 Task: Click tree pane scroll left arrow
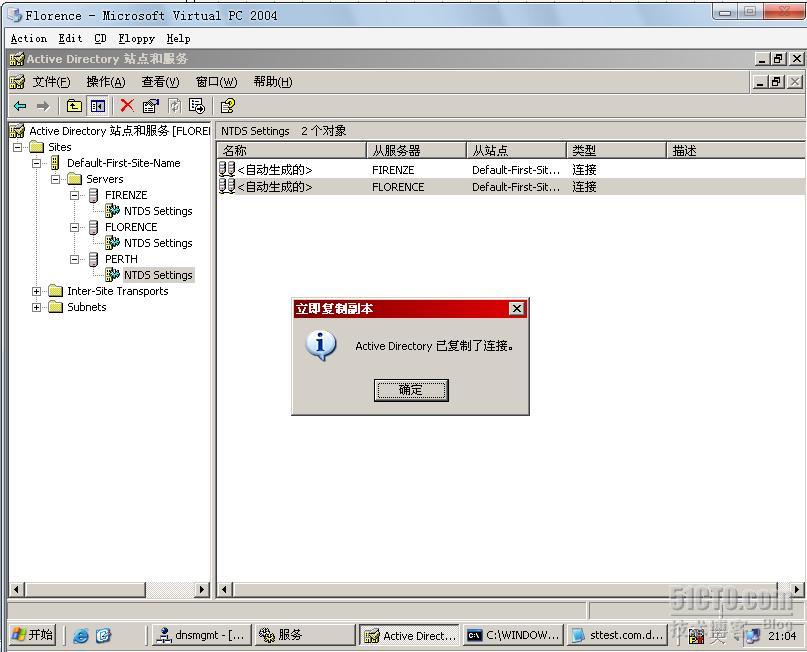click(x=16, y=589)
